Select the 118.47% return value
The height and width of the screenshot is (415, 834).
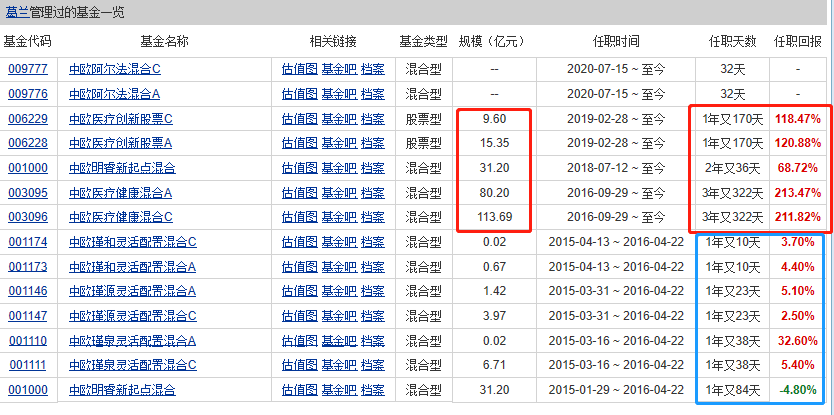coord(797,119)
